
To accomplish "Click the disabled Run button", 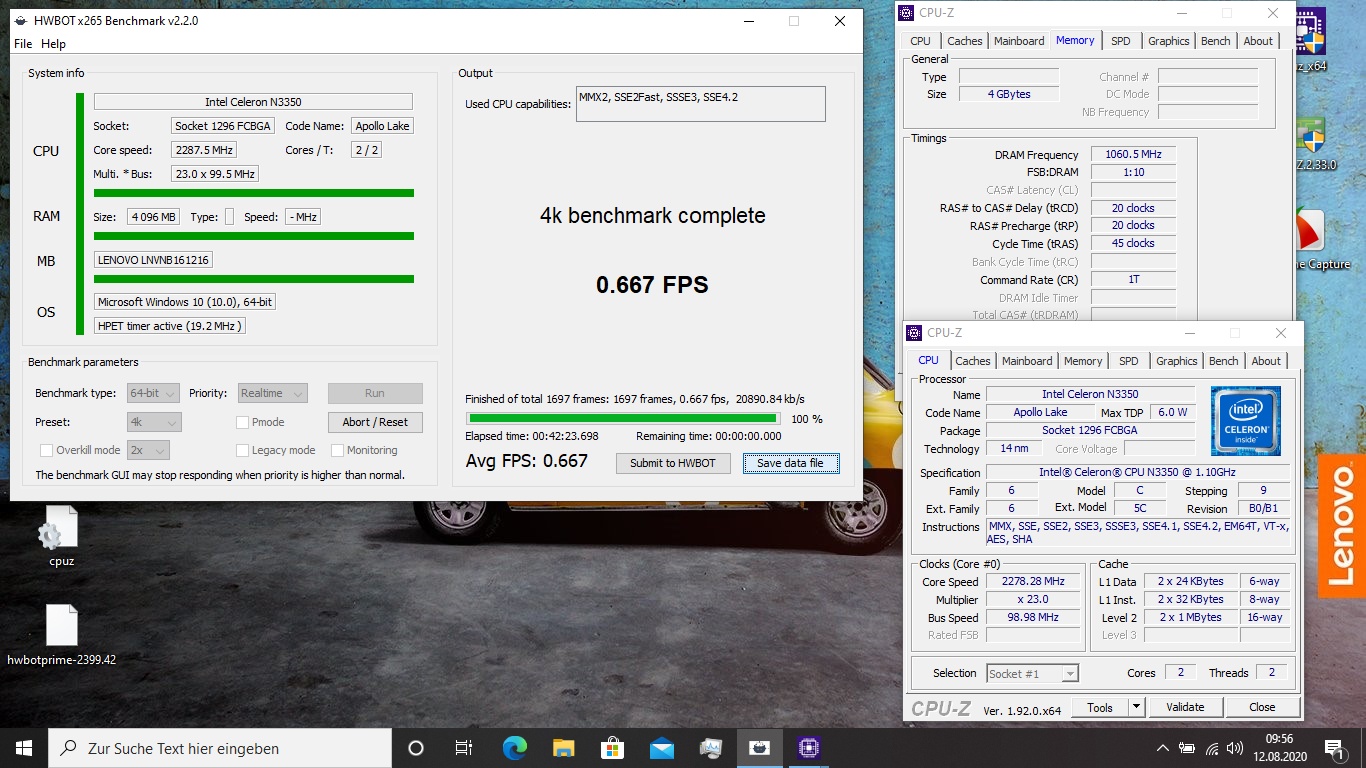I will [x=375, y=393].
